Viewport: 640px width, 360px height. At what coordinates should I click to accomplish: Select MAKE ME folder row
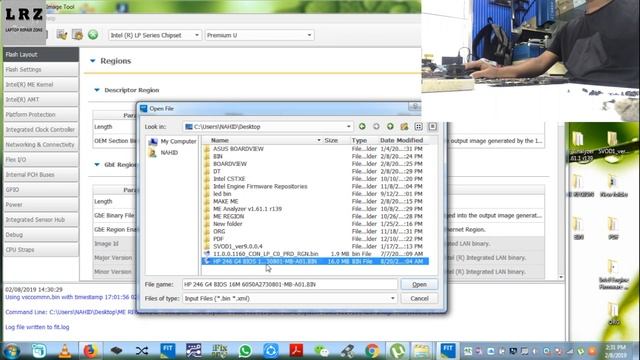[315, 201]
